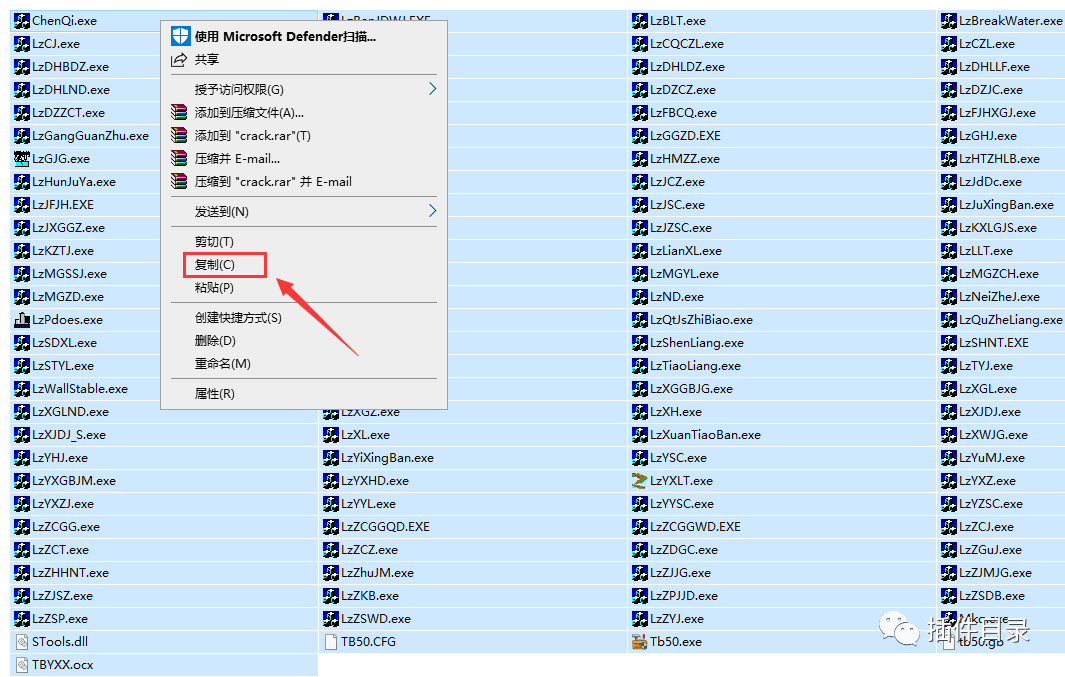Click the LzYiXingBan.exe file icon

tap(331, 458)
